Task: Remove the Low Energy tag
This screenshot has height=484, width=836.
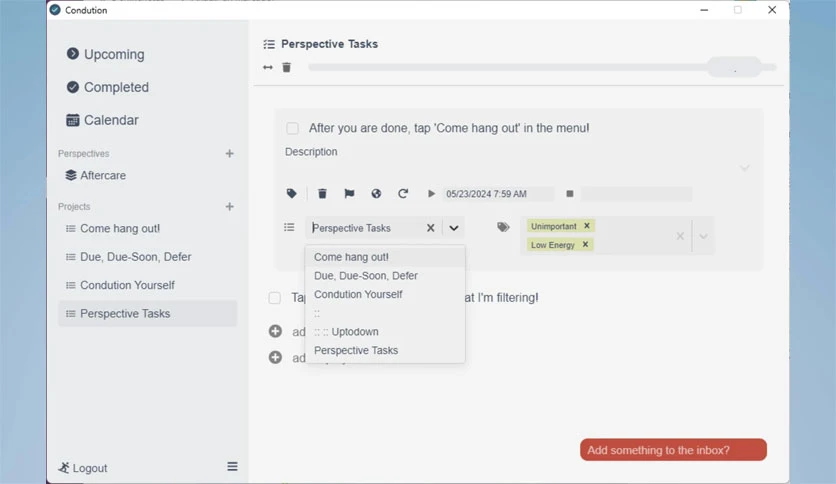Action: coord(585,244)
